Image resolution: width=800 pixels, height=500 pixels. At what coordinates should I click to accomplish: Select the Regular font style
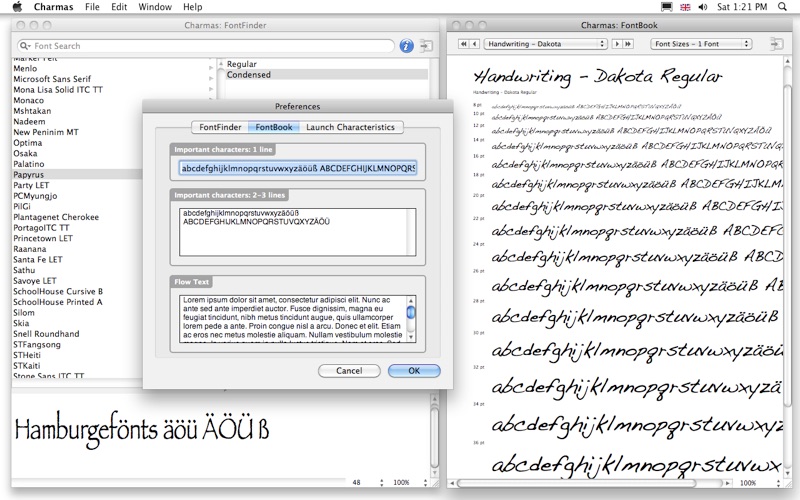click(x=242, y=64)
